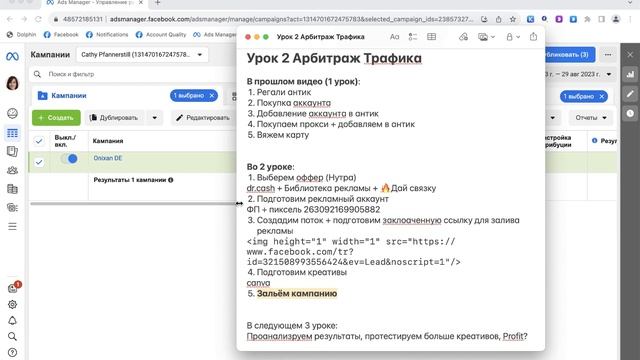
Task: Toggle the Onixan DE campaign switch
Action: coord(69,159)
